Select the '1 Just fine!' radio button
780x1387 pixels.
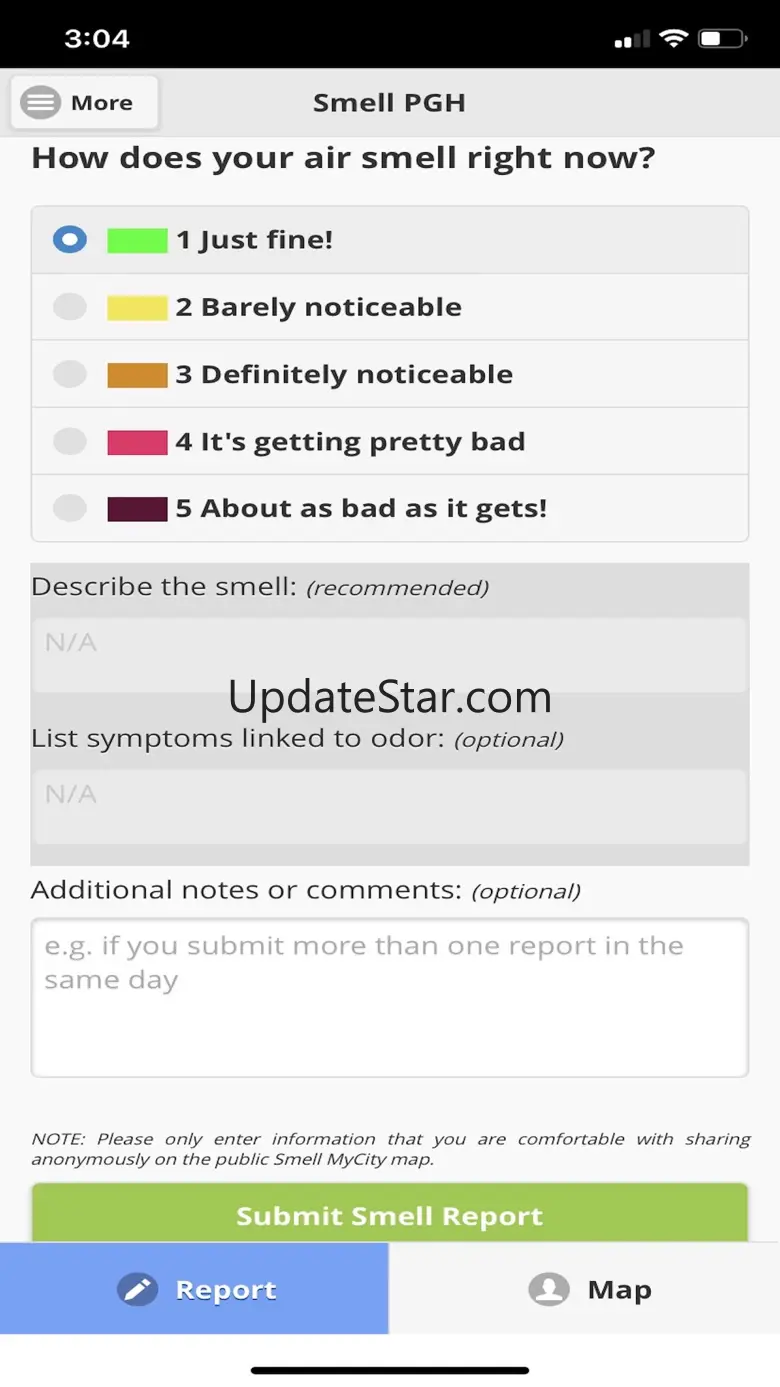pyautogui.click(x=70, y=240)
